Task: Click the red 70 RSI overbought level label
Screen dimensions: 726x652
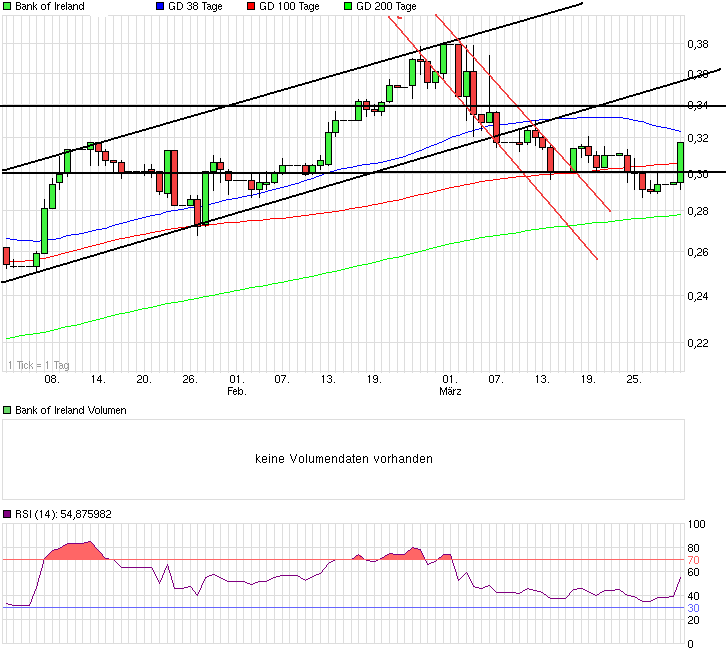Action: (x=692, y=560)
